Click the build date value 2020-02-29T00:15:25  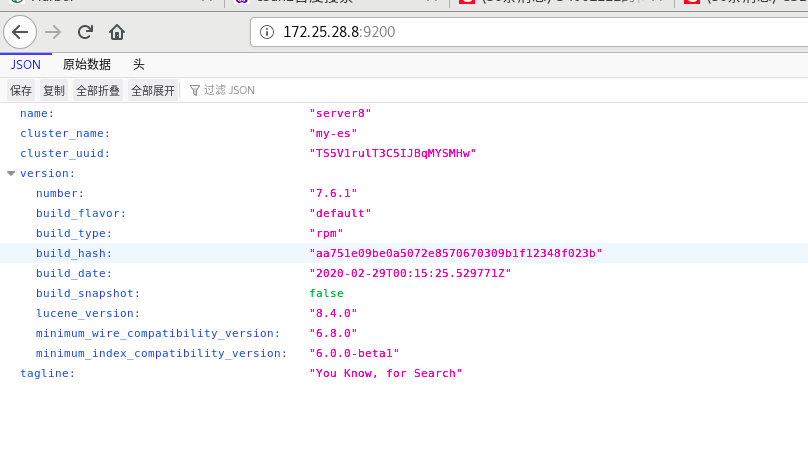coord(410,273)
